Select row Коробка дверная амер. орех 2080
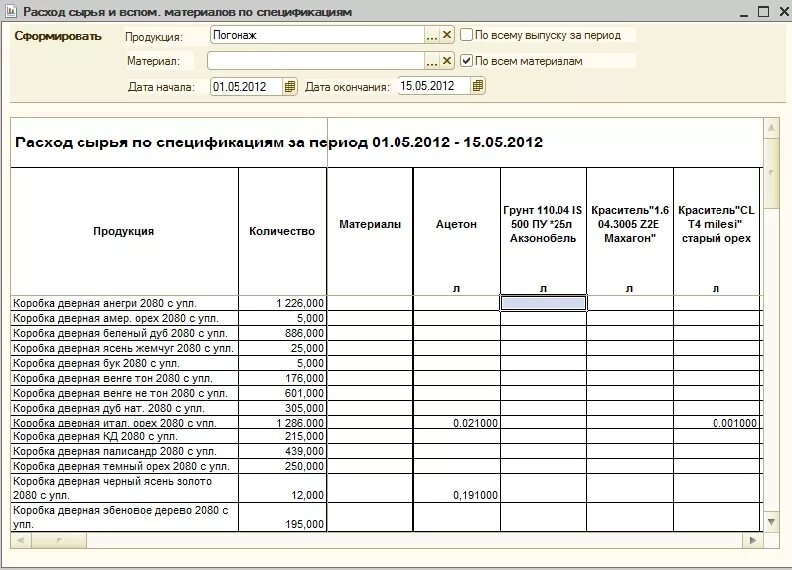Viewport: 792px width, 570px height. click(x=124, y=318)
